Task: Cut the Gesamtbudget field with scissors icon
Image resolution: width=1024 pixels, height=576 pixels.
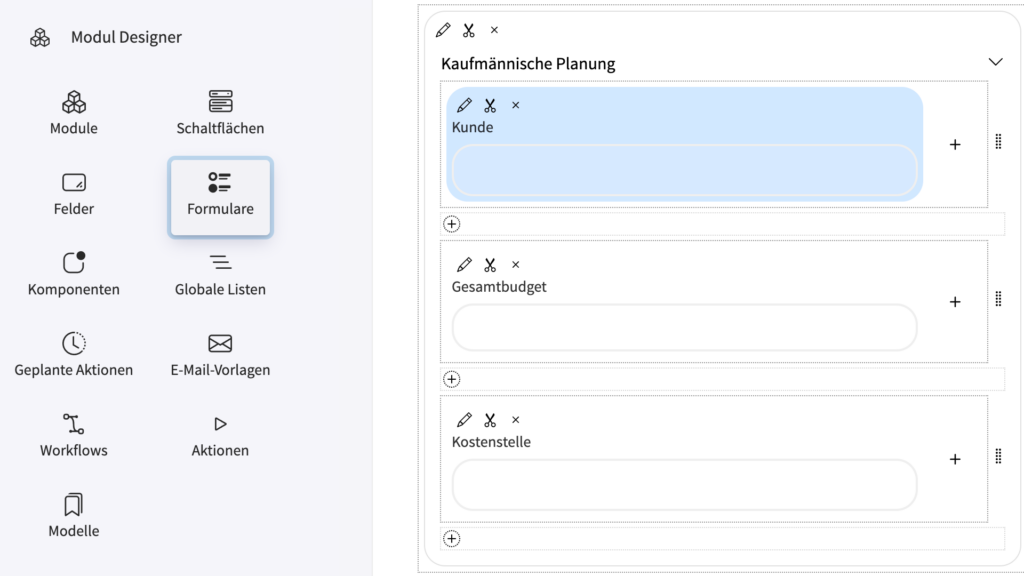Action: (x=490, y=264)
